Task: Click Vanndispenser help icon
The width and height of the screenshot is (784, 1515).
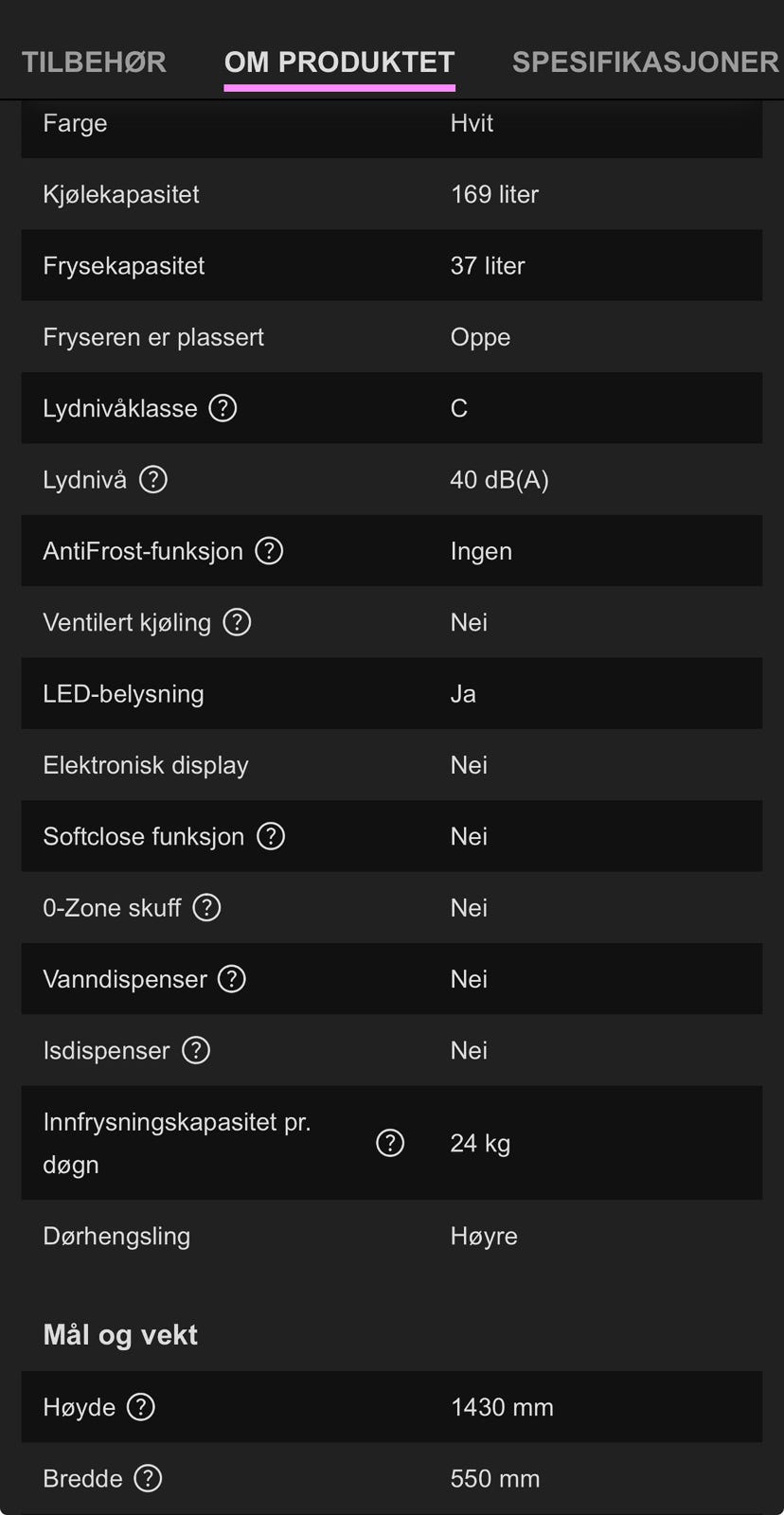Action: click(x=232, y=979)
